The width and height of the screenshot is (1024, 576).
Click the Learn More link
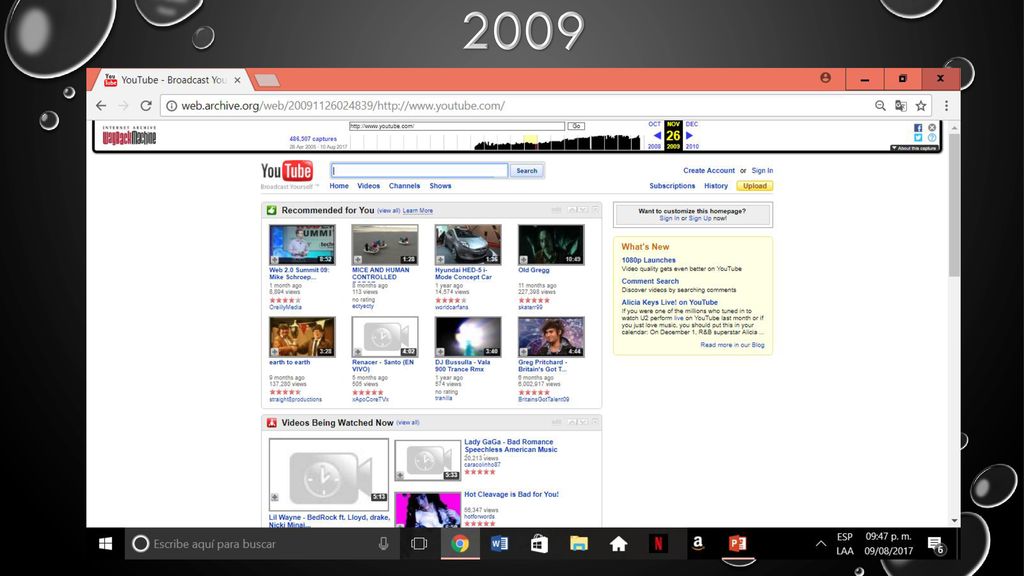[417, 211]
